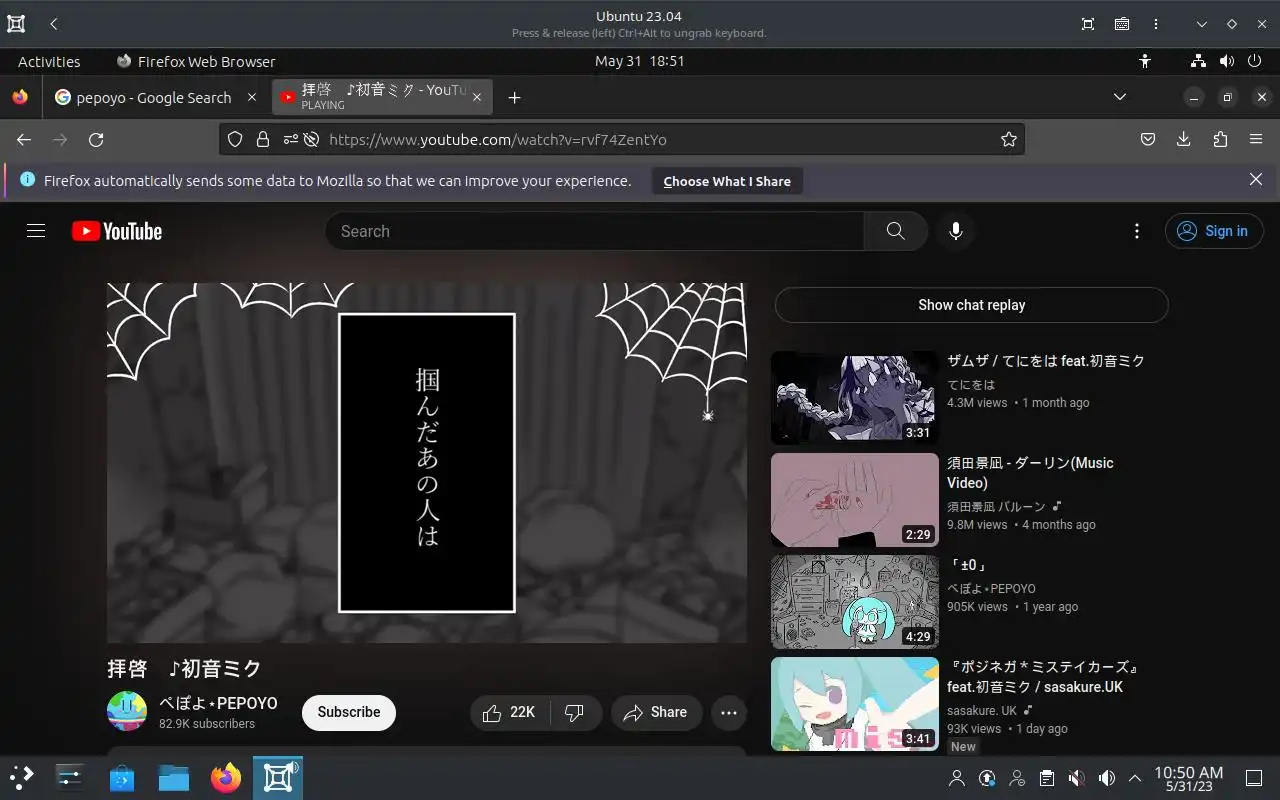Screen dimensions: 1280x800
Task: Show chat replay
Action: pos(972,305)
